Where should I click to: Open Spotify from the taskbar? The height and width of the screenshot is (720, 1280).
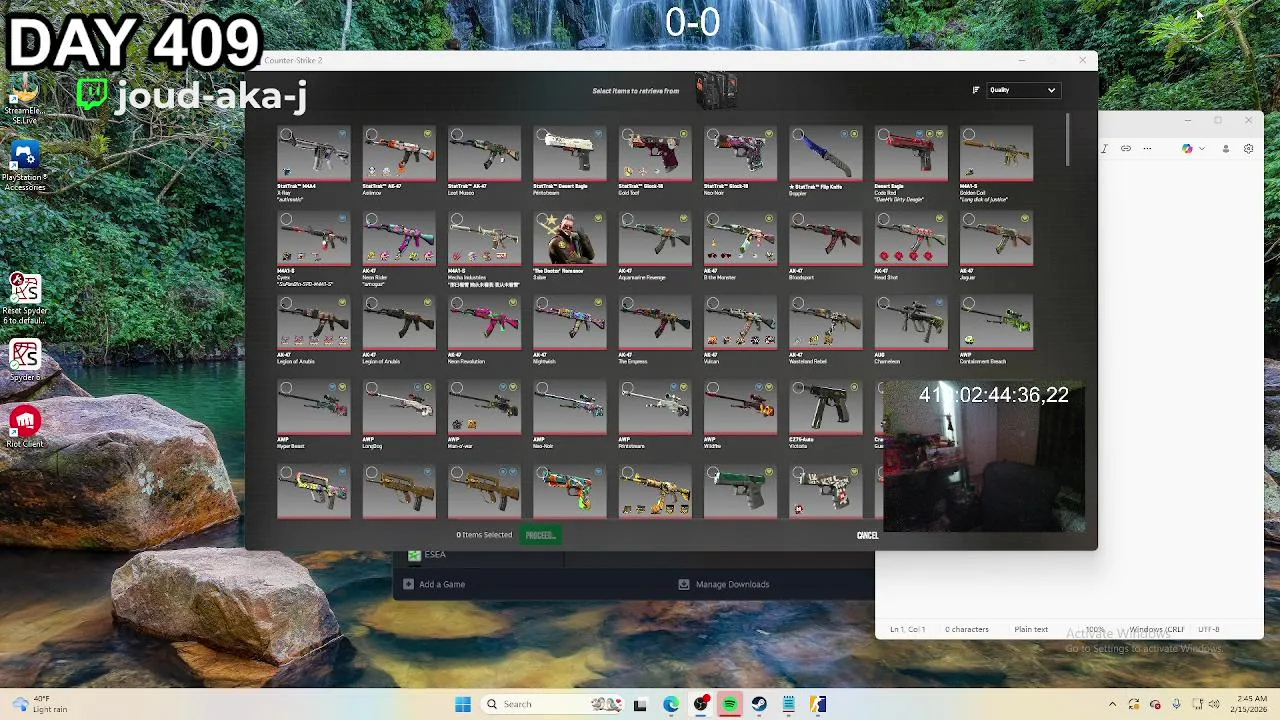point(730,704)
